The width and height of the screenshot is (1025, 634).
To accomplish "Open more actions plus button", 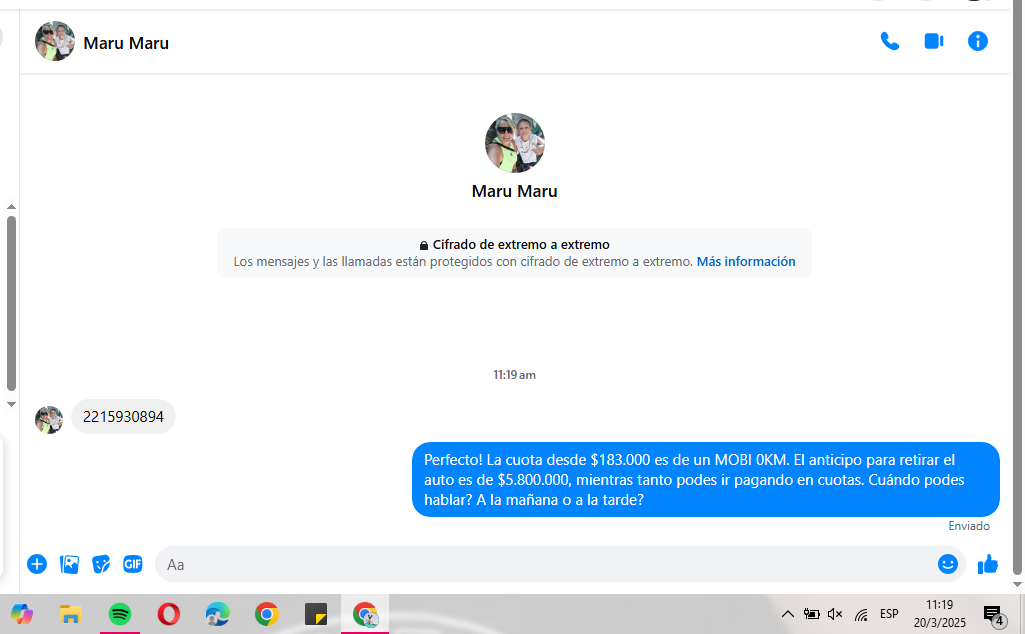I will point(37,564).
